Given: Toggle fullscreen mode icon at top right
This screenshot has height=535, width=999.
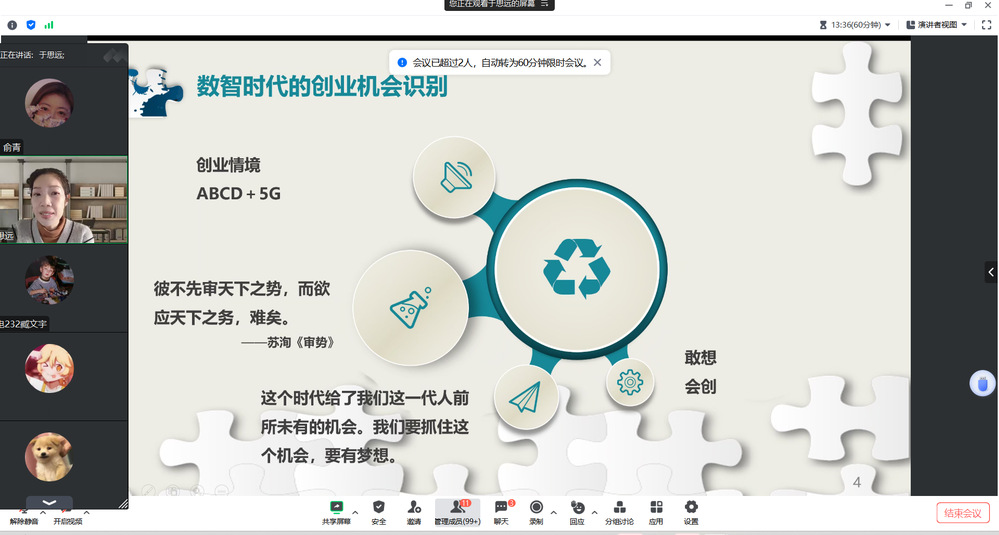Looking at the screenshot, I should click(x=986, y=24).
